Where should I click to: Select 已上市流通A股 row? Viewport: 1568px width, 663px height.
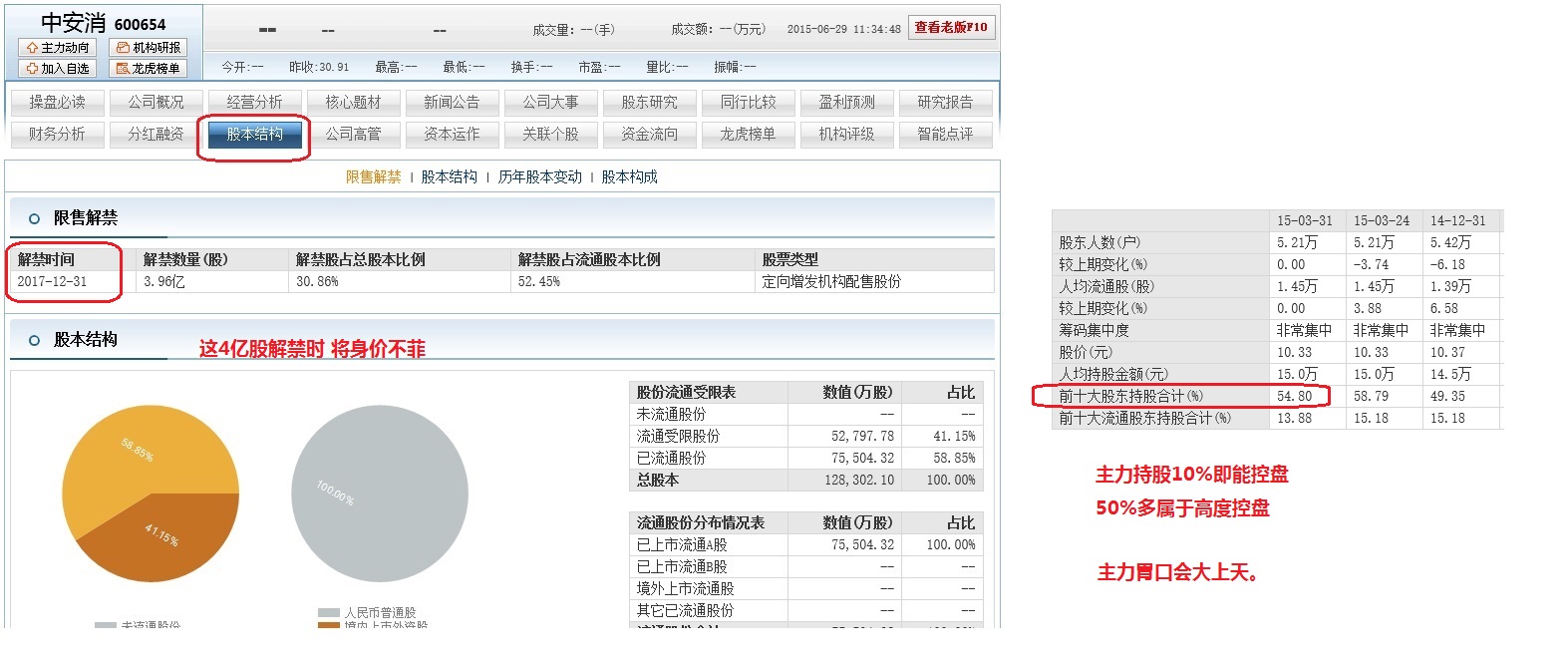pos(805,544)
